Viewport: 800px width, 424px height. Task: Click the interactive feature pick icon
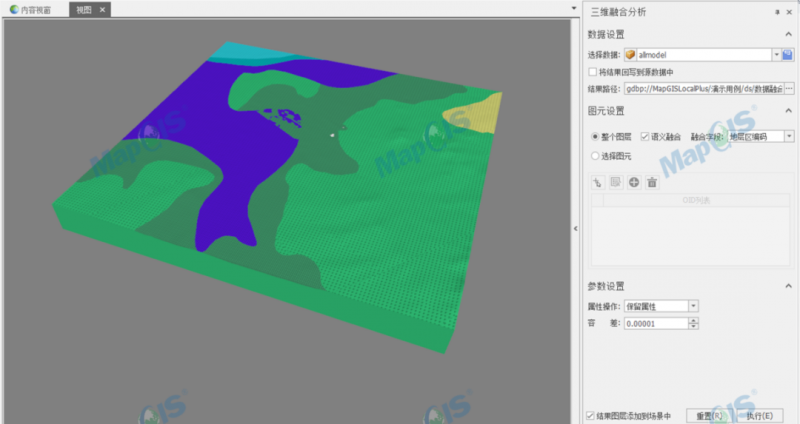pyautogui.click(x=598, y=182)
